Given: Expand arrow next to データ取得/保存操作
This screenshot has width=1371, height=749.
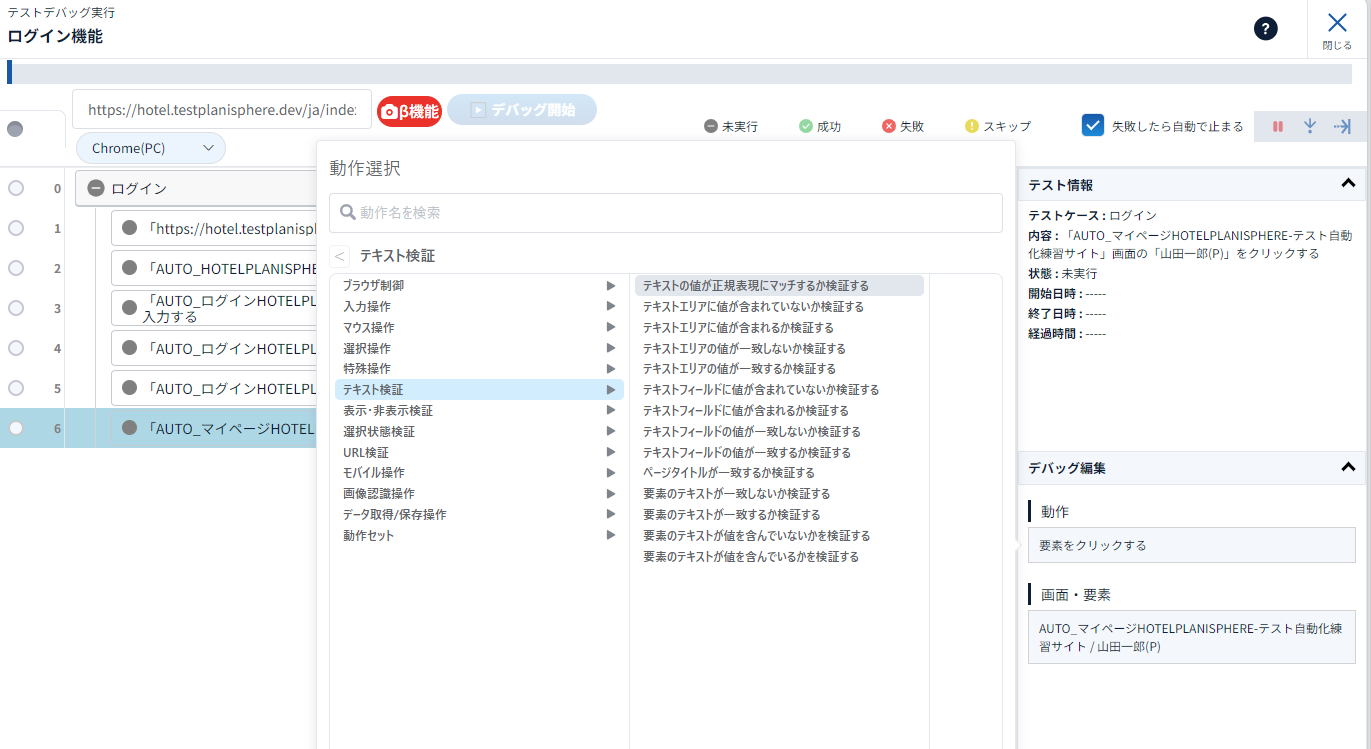Looking at the screenshot, I should tap(610, 515).
